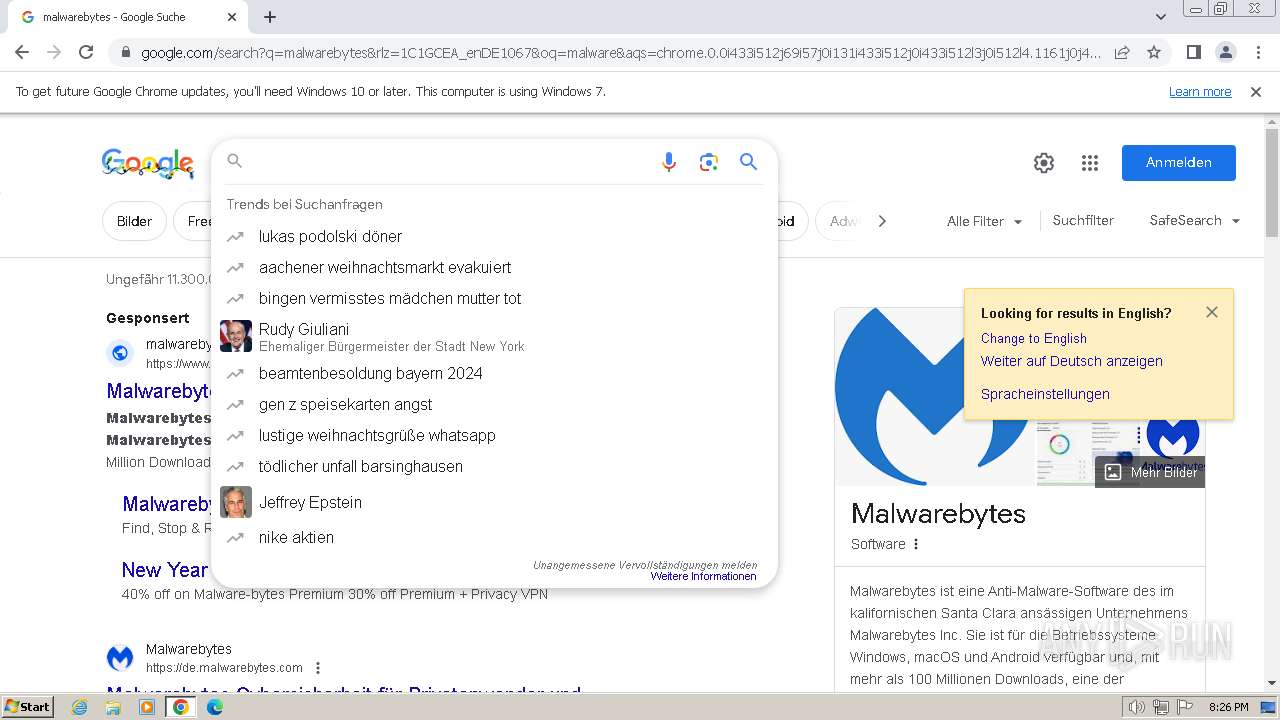
Task: Click the address bar URL
Action: pyautogui.click(x=620, y=52)
